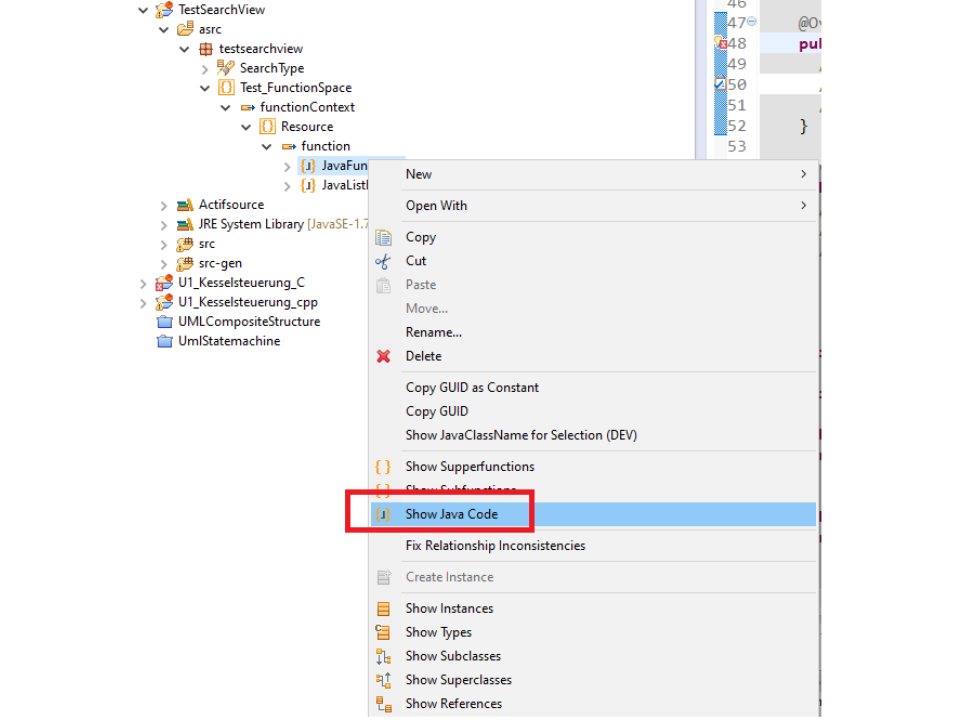Click the red Delete X icon
Viewport: 960px width, 720px height.
tap(383, 356)
